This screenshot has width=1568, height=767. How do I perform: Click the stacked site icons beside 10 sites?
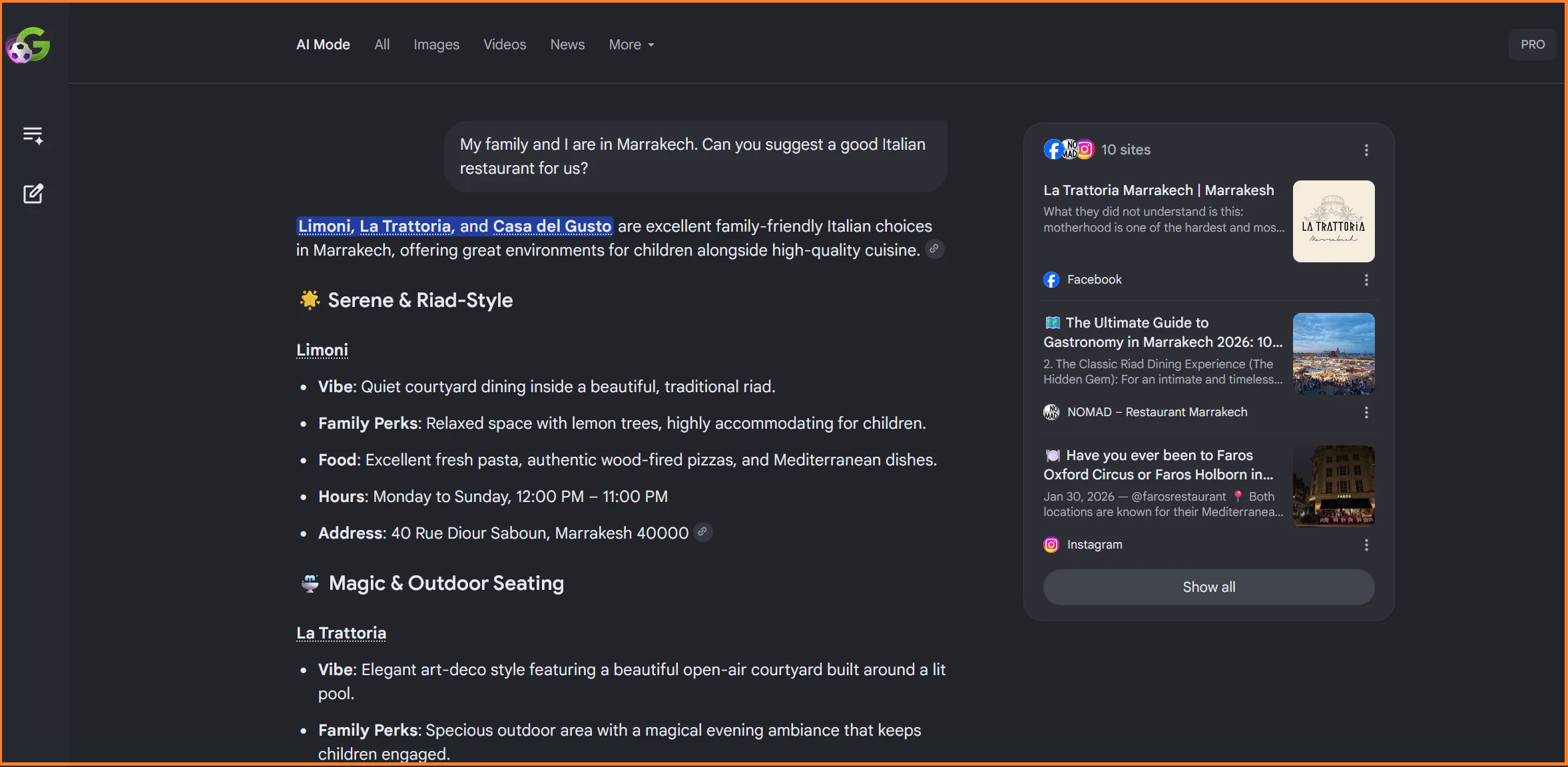(x=1069, y=149)
